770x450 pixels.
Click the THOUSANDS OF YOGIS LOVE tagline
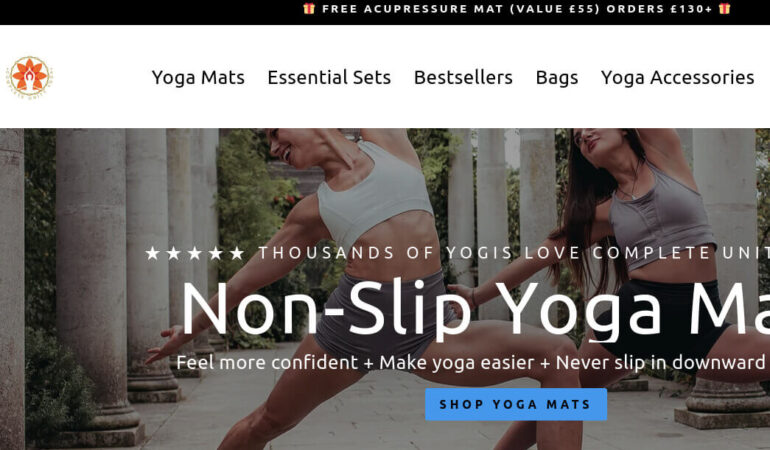point(514,253)
